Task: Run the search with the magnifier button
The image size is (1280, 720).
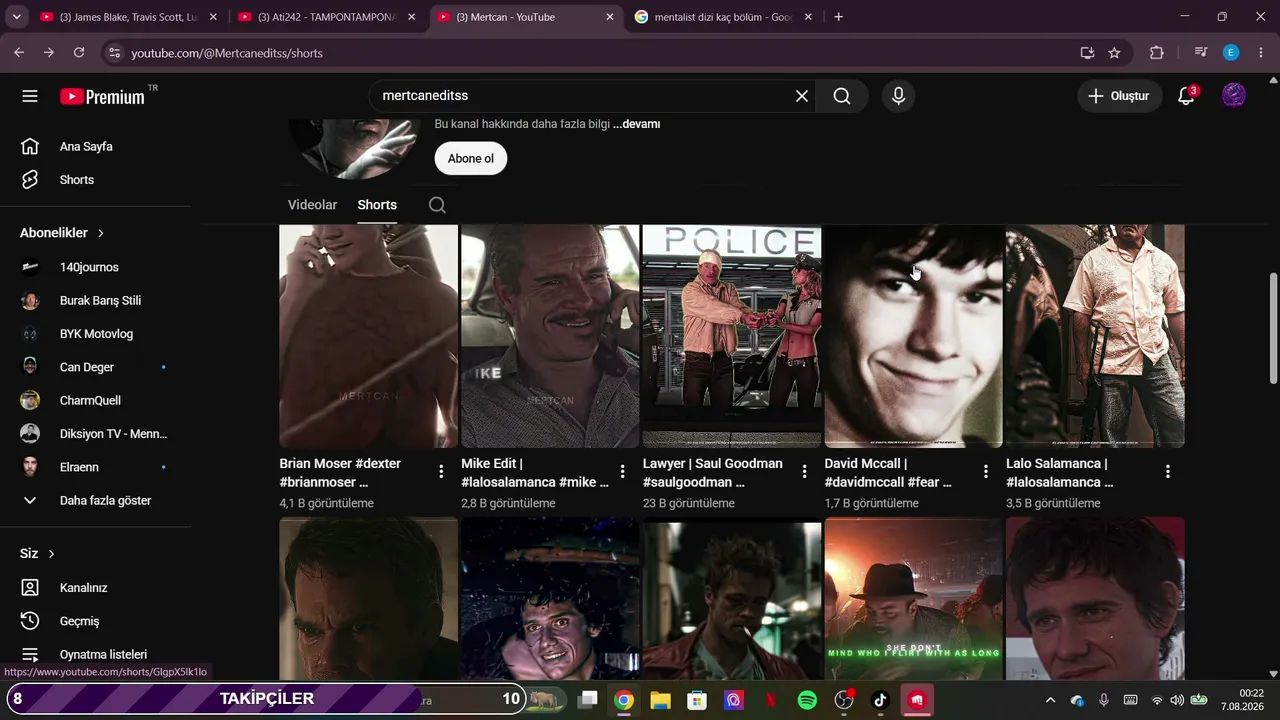Action: pyautogui.click(x=842, y=96)
